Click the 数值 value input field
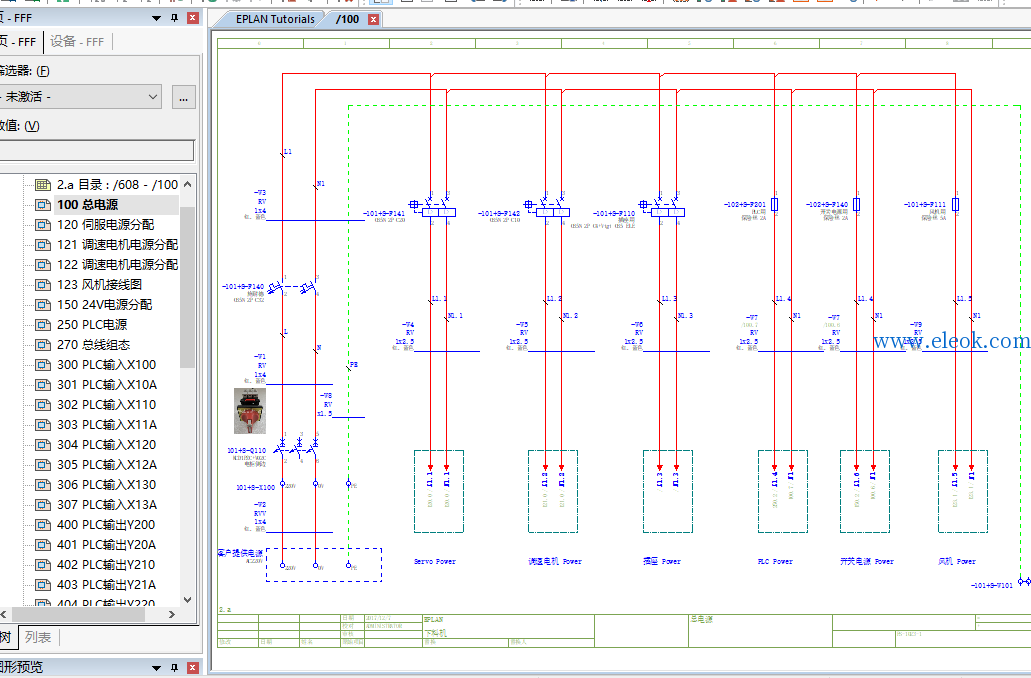 point(96,150)
